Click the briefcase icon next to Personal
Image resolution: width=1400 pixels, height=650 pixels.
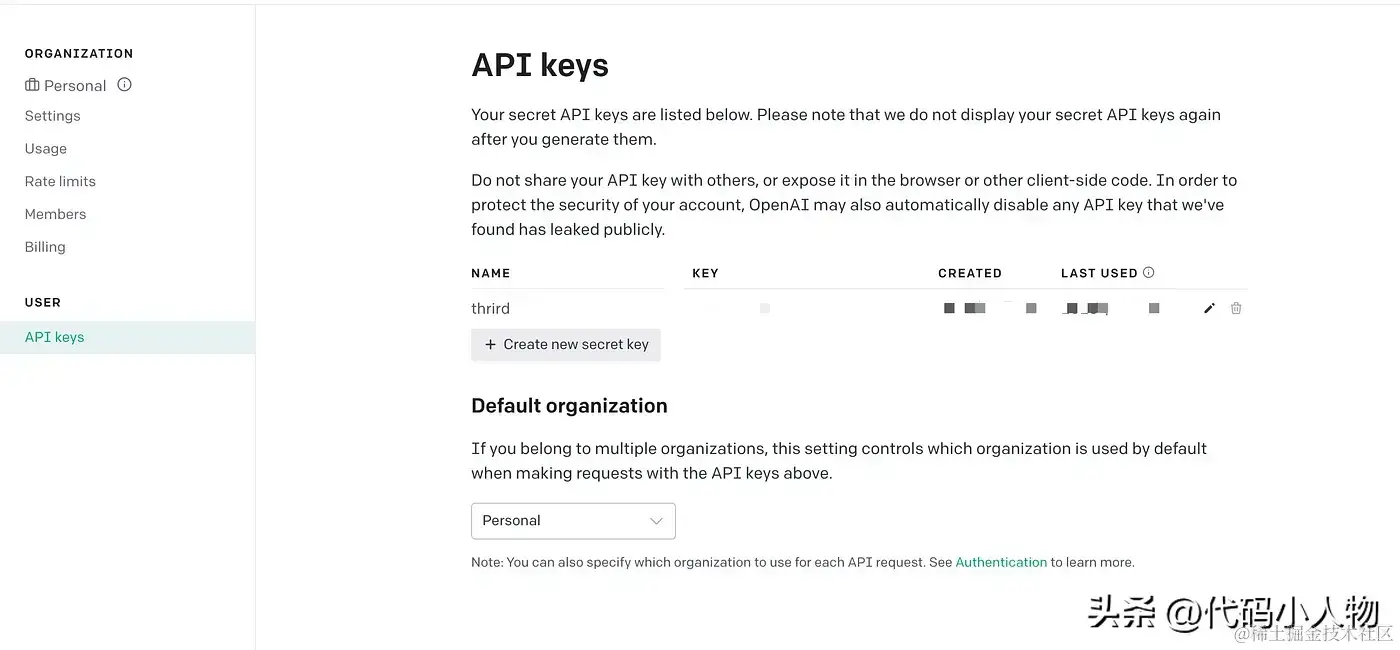click(32, 85)
